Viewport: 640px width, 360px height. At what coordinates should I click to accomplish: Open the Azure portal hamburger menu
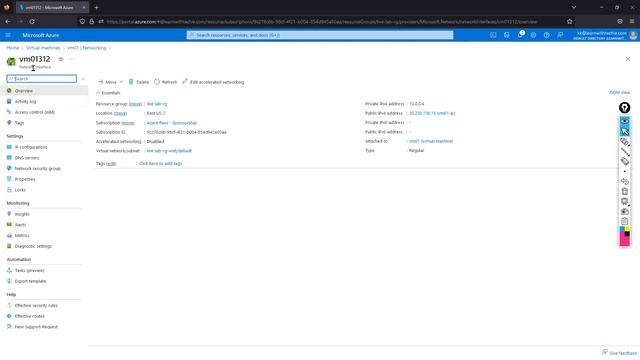tap(8, 35)
